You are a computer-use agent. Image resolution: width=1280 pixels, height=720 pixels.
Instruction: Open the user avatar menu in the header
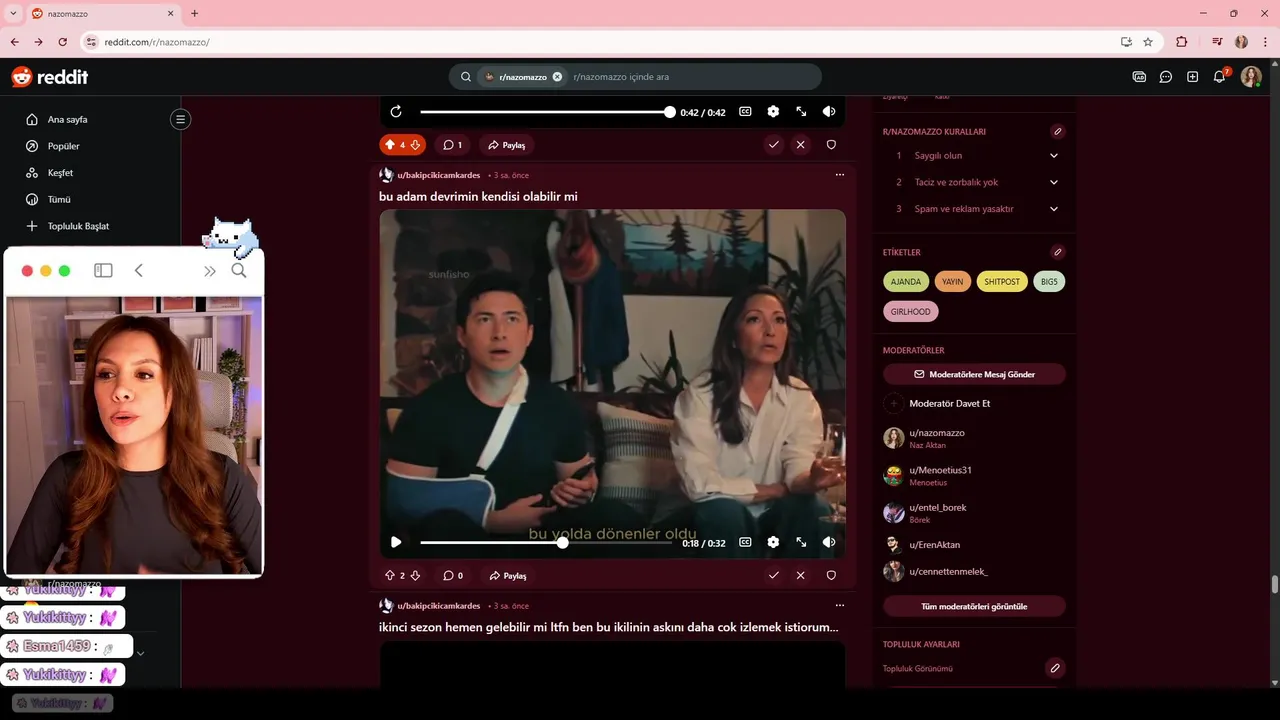point(1251,77)
